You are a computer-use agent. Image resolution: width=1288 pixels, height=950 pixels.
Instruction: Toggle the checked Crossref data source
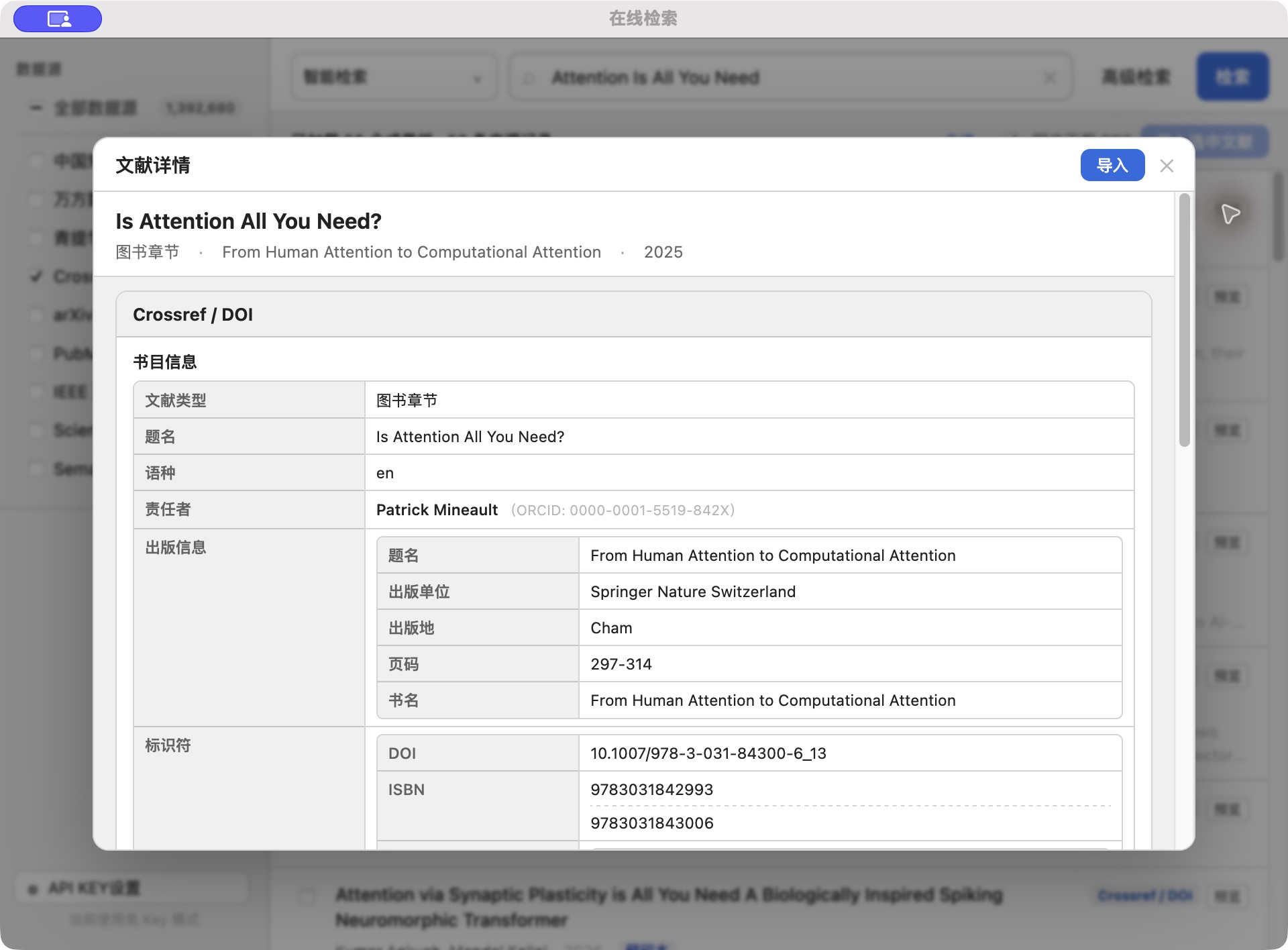point(36,276)
